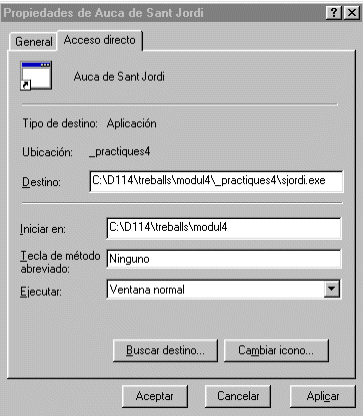The width and height of the screenshot is (363, 417).
Task: Switch to the General tab
Action: point(33,42)
